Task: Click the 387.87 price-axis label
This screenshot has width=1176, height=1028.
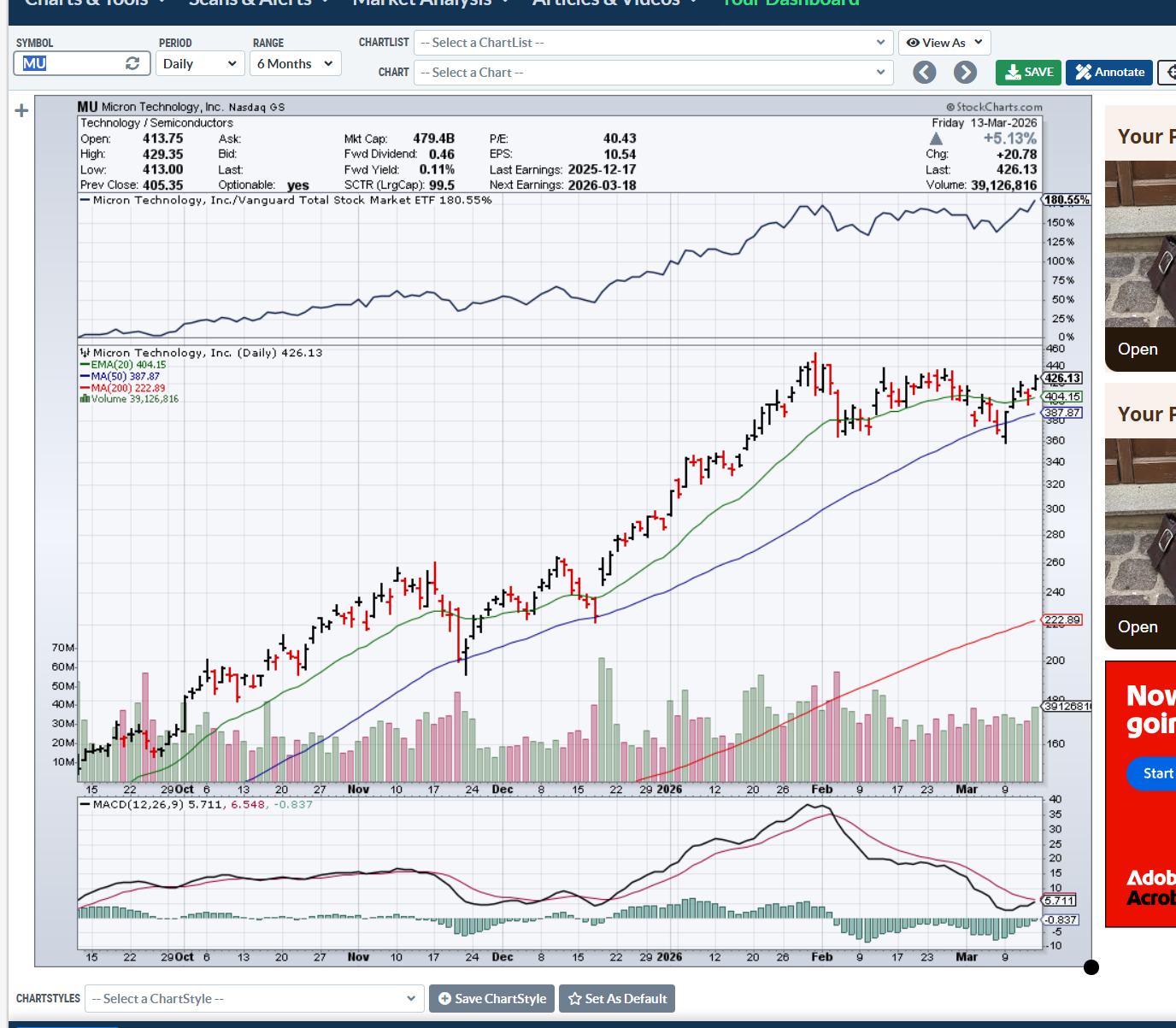Action: pos(1063,413)
